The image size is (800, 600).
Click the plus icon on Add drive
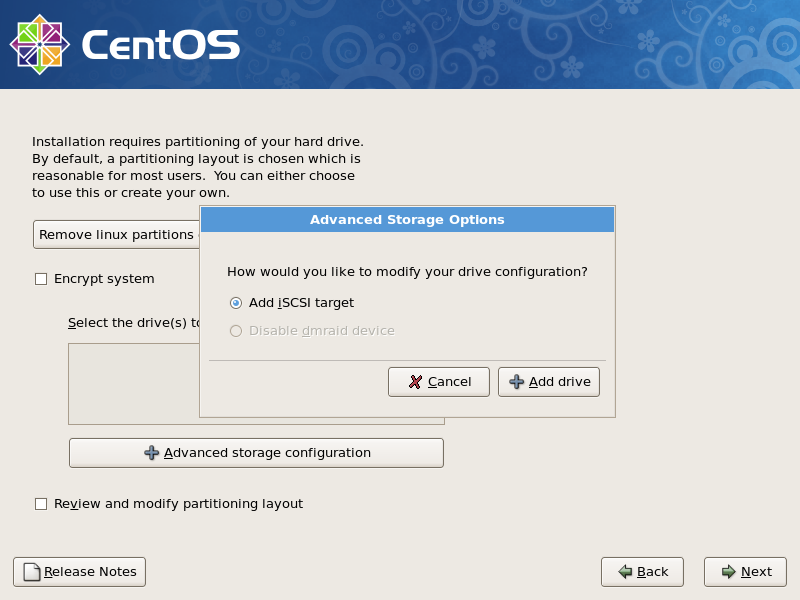(516, 382)
